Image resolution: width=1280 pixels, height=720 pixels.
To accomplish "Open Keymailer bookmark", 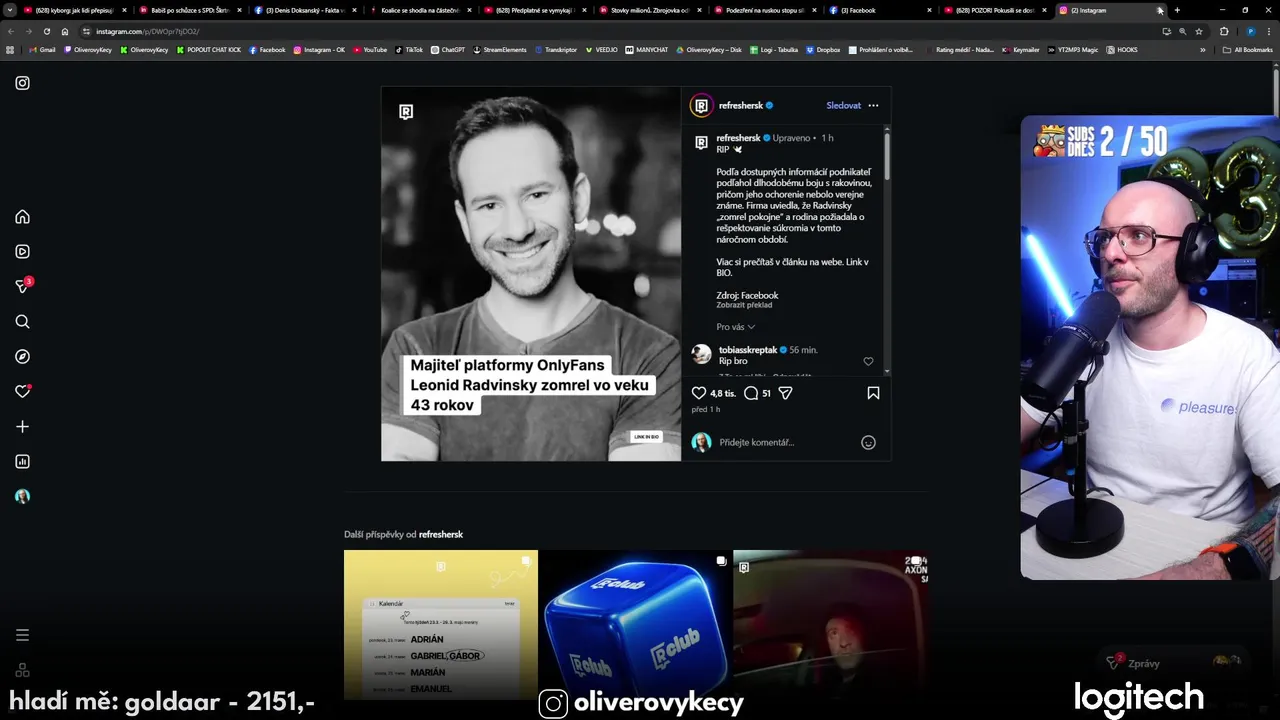I will (1021, 49).
